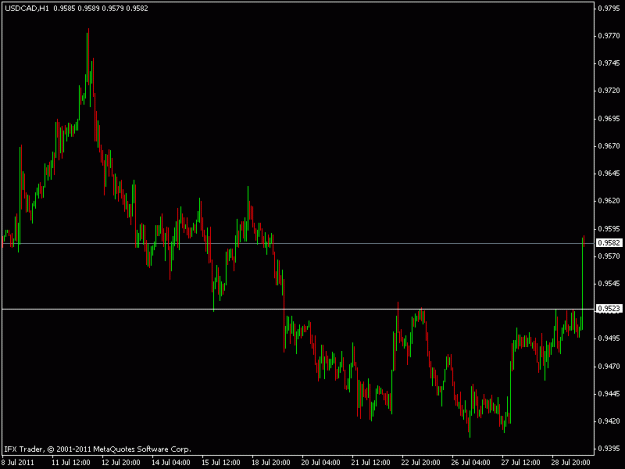Click the 0.9795 price scale value
The height and width of the screenshot is (469, 625).
609,8
